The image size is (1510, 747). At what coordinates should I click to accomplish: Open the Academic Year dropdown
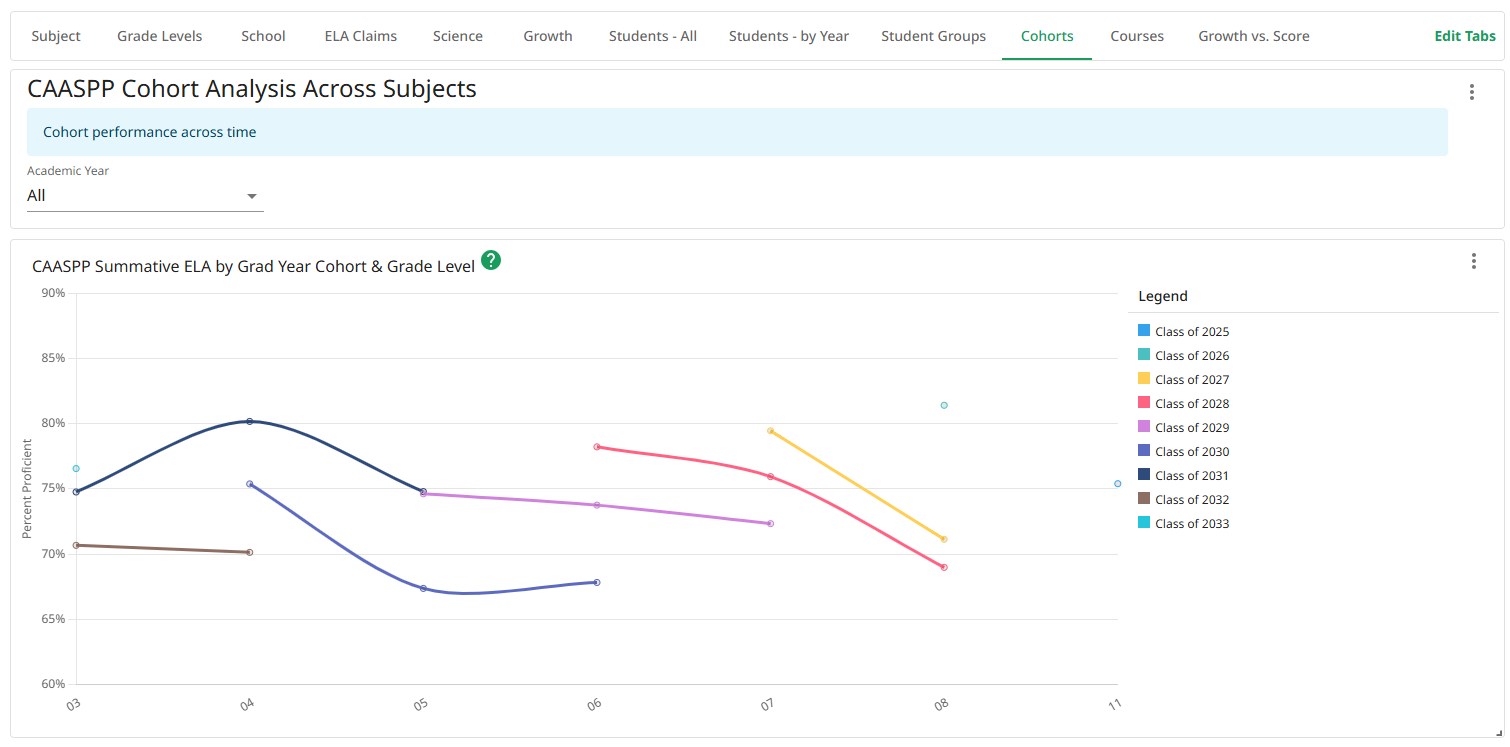[145, 196]
